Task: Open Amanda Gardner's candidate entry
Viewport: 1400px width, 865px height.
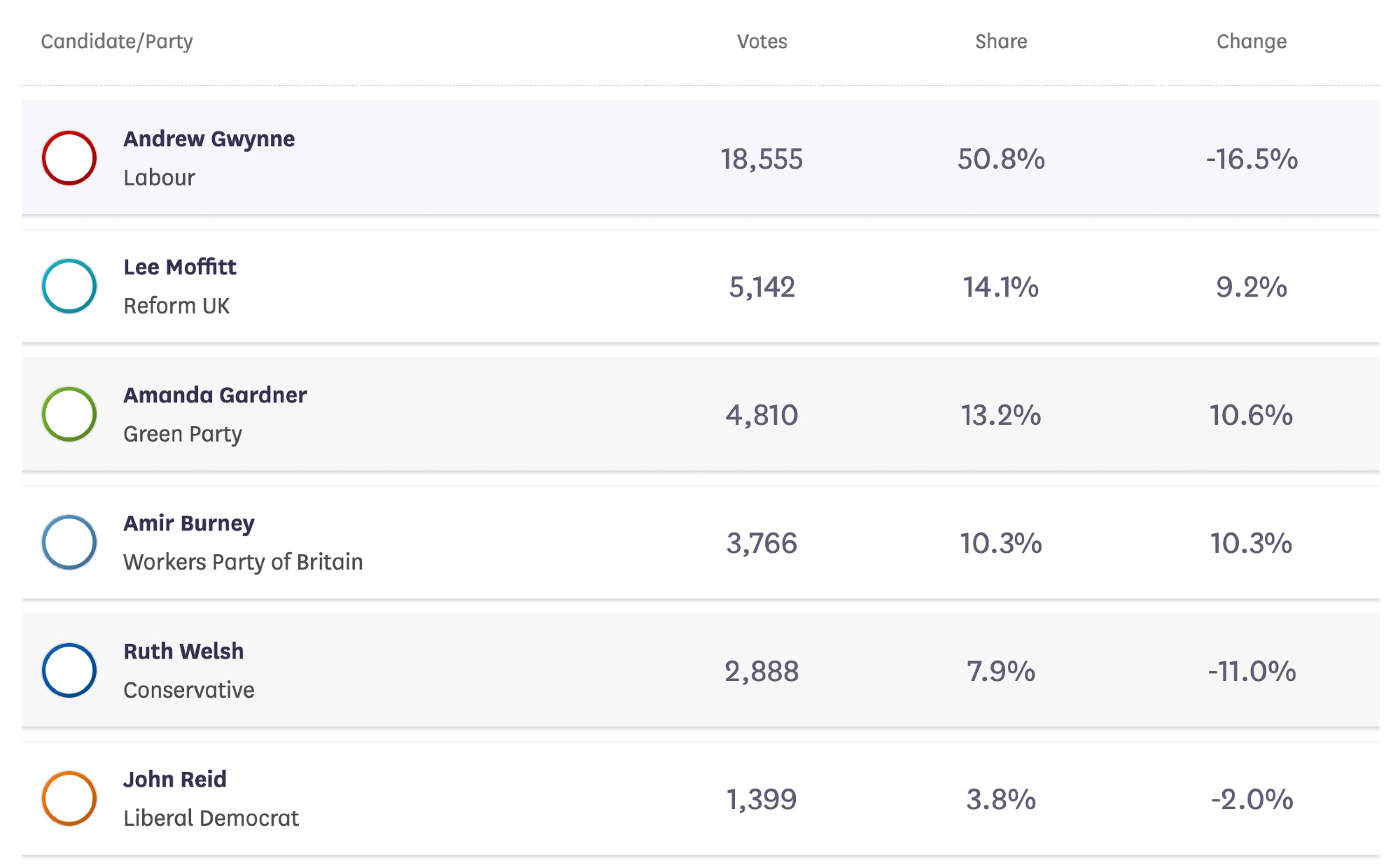Action: tap(215, 395)
